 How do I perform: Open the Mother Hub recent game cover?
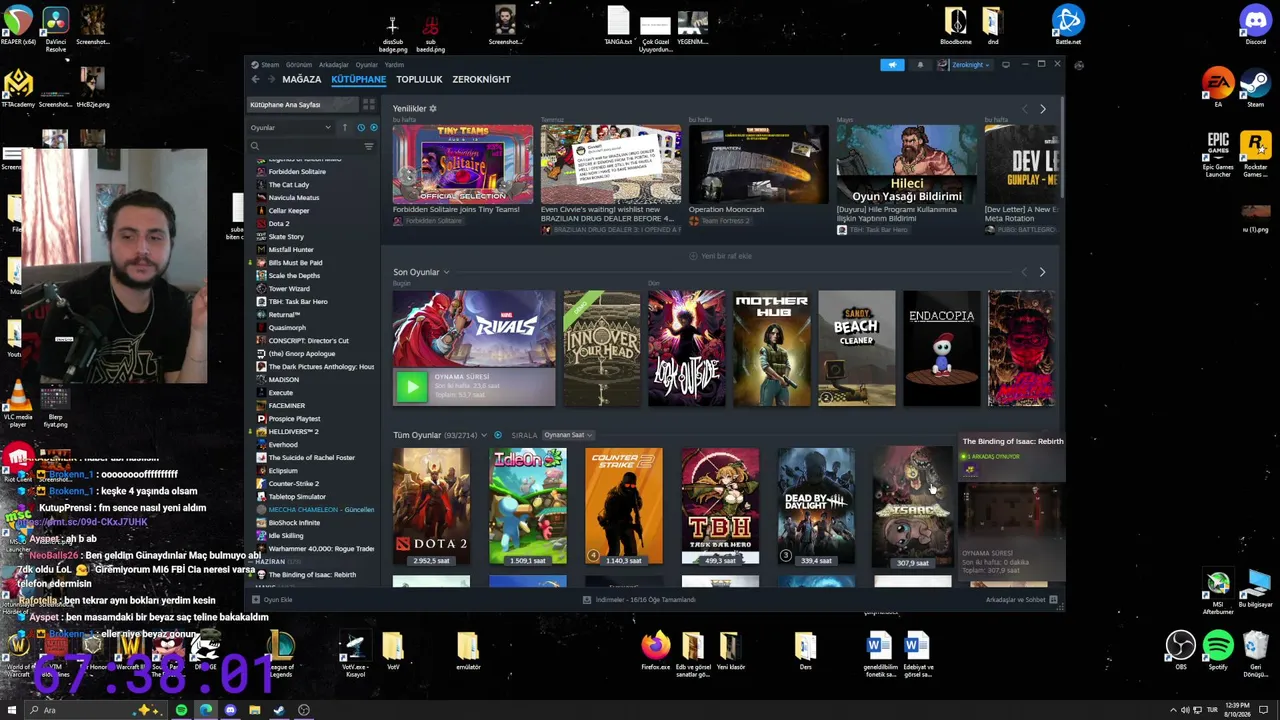pyautogui.click(x=772, y=349)
